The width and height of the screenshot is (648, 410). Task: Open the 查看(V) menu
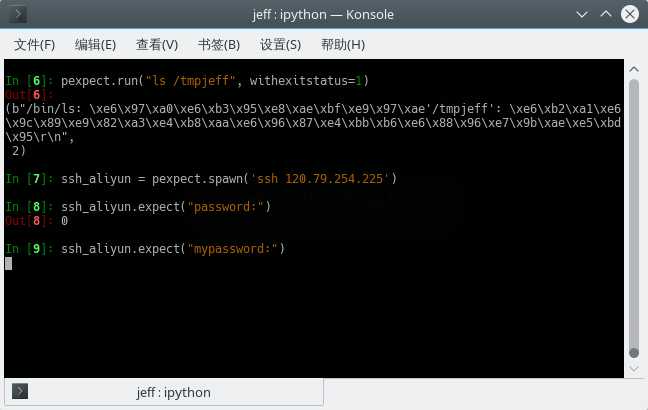[x=157, y=45]
